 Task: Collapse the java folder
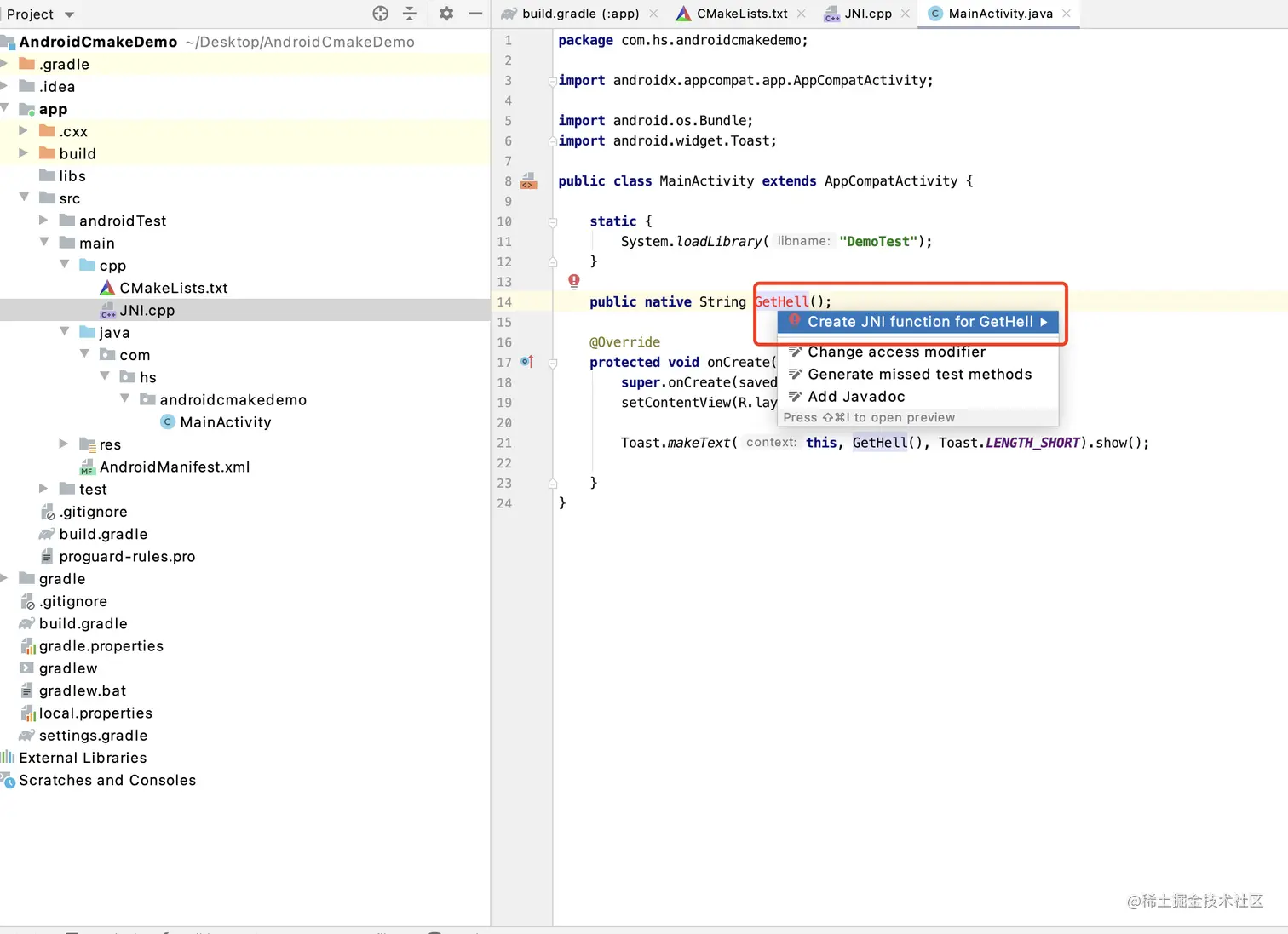click(x=65, y=332)
